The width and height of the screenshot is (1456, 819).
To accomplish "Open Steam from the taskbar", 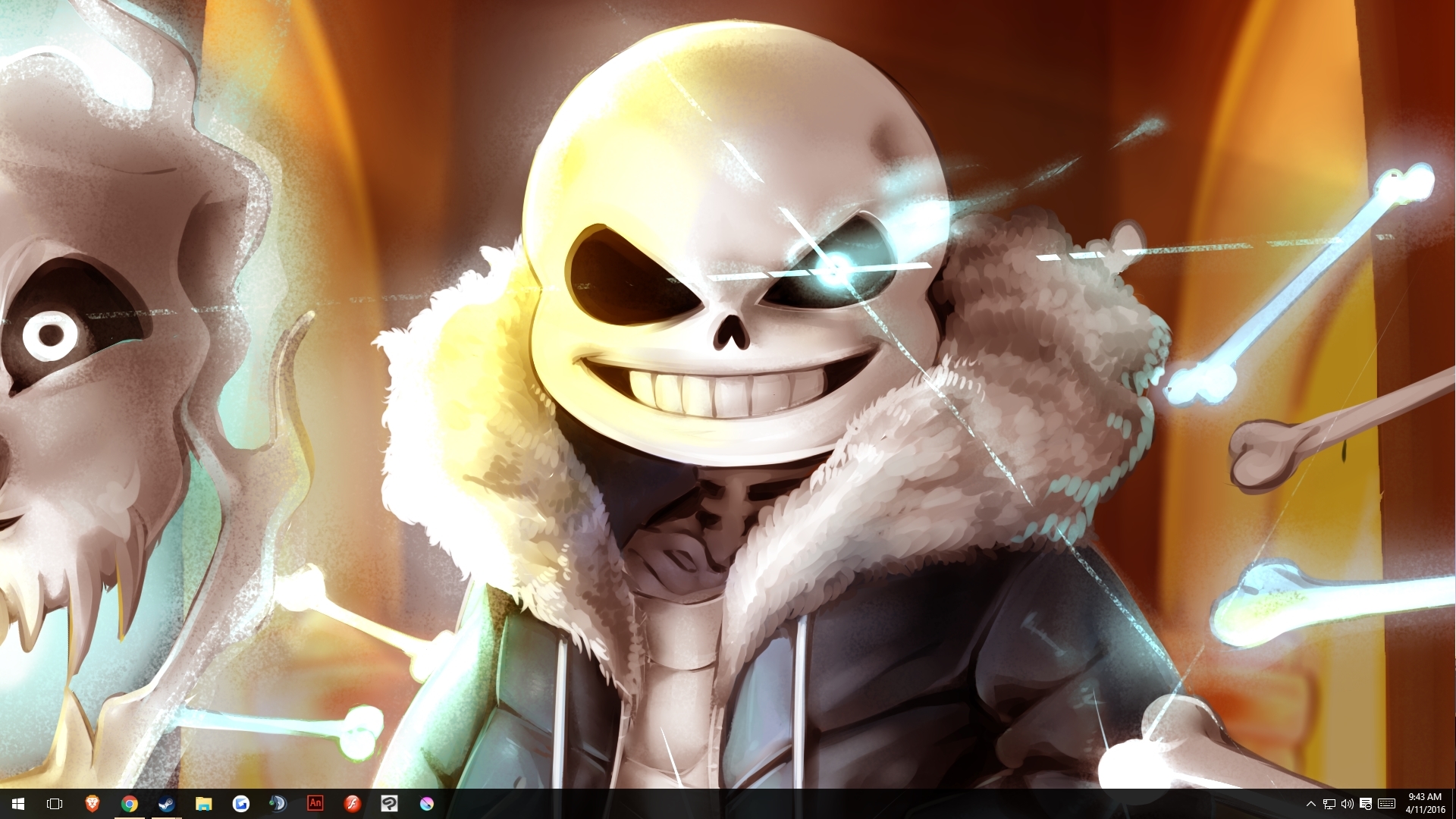I will click(167, 804).
